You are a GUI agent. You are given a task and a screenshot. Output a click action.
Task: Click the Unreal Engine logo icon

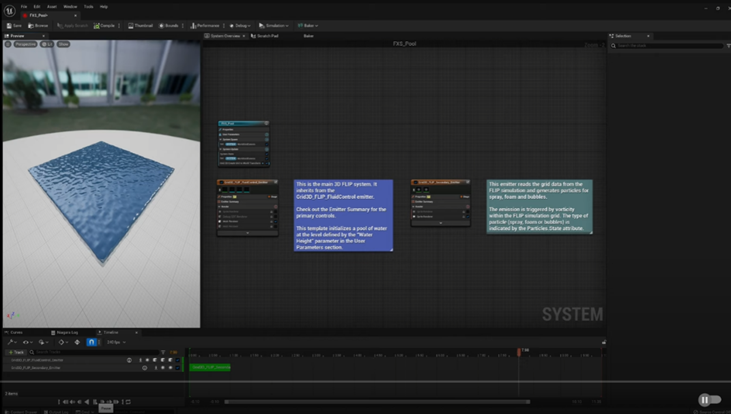tap(9, 10)
